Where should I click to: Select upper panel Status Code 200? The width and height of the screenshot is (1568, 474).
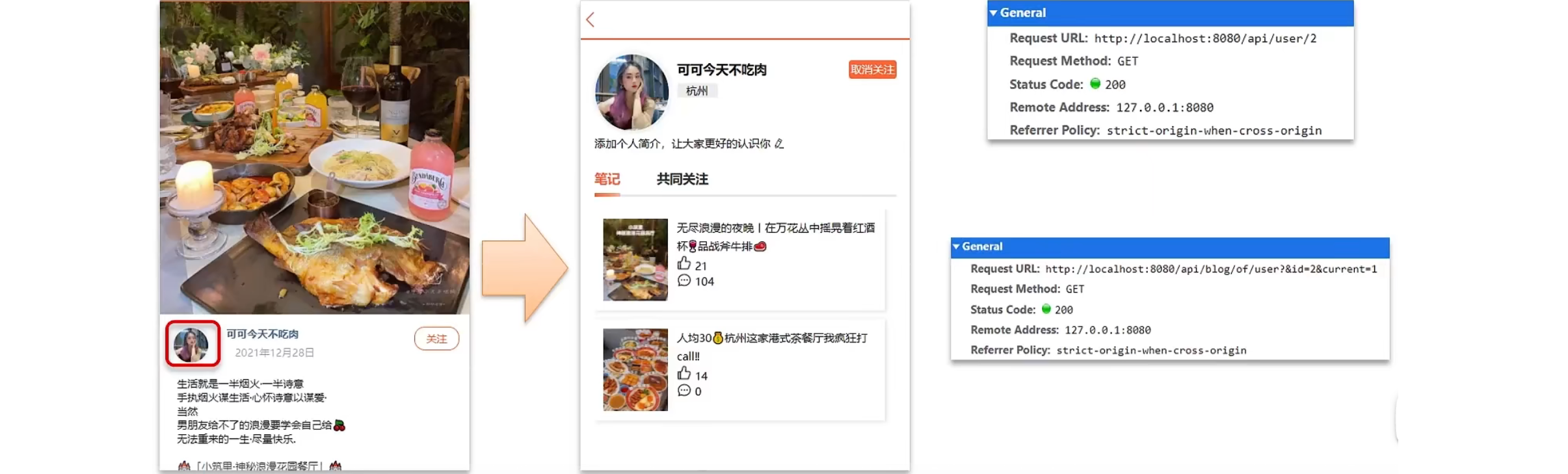pos(1115,85)
